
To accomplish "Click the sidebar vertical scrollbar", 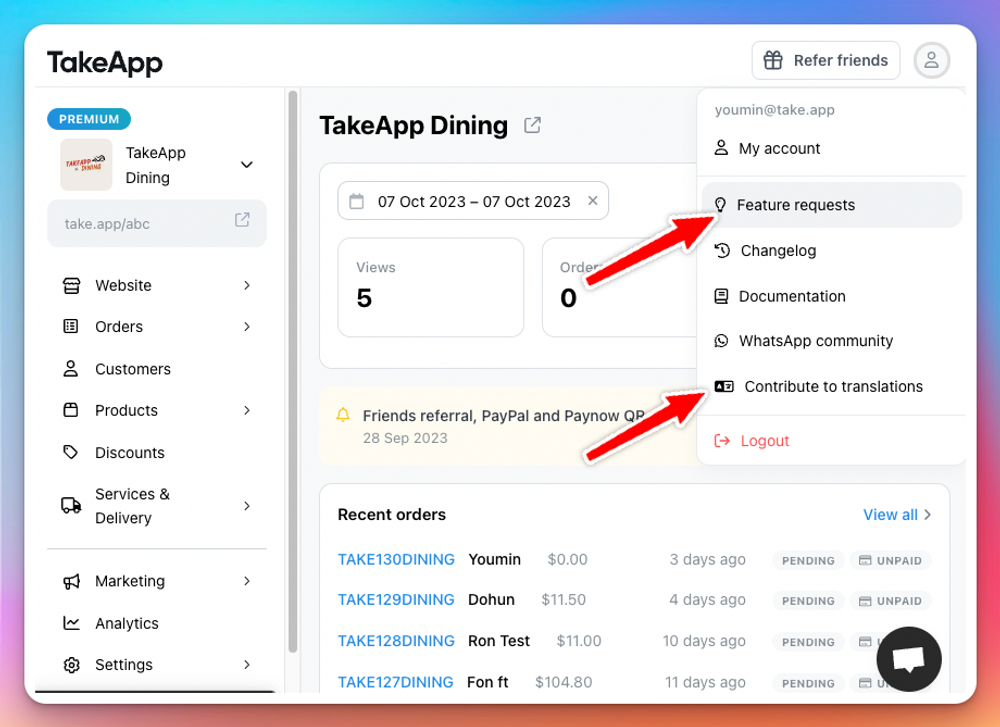I will tap(293, 372).
